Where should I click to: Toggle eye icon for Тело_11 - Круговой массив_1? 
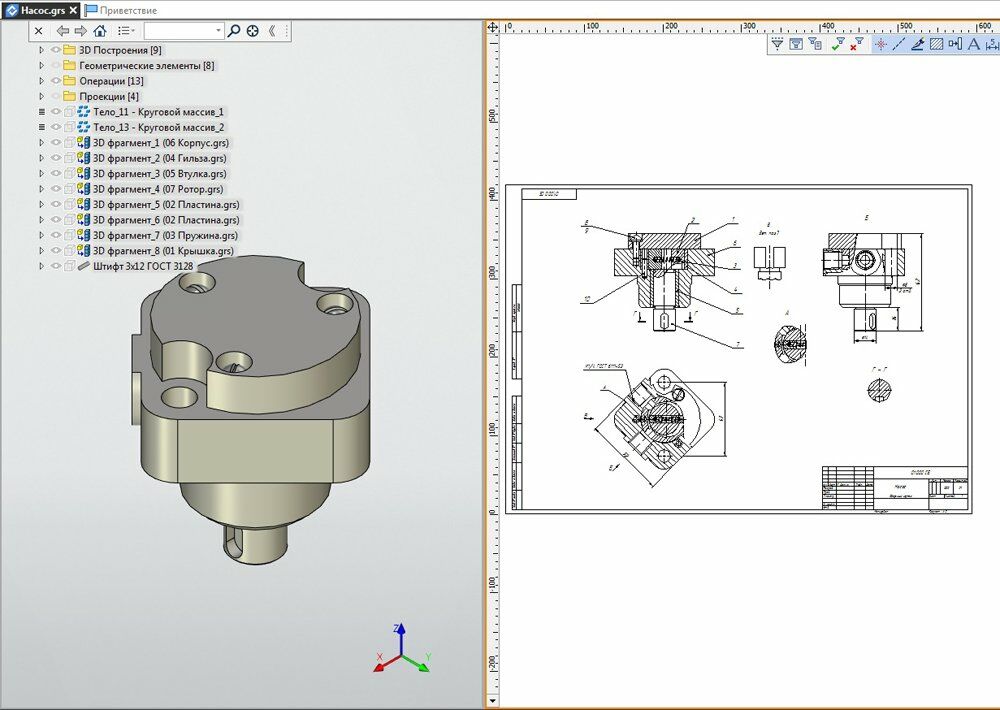pos(56,112)
